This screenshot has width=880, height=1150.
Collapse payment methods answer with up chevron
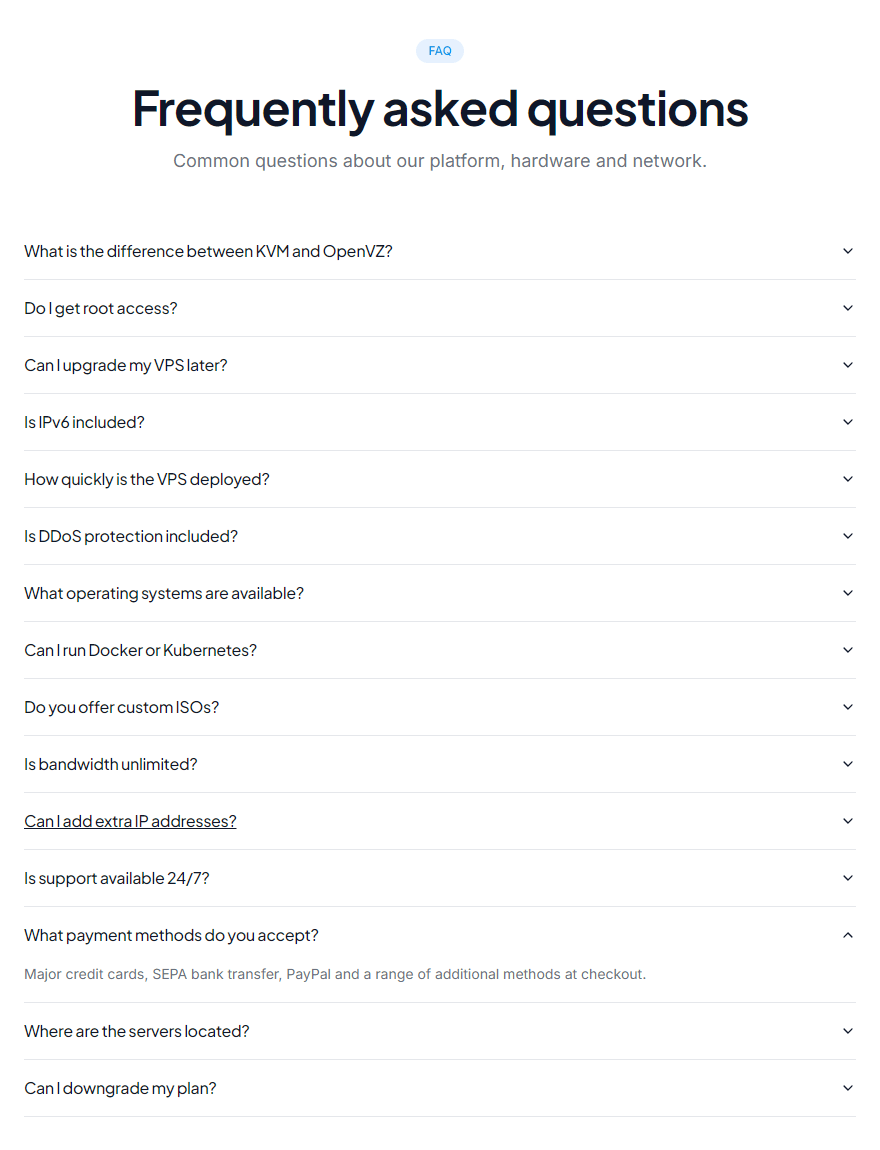[x=848, y=935]
